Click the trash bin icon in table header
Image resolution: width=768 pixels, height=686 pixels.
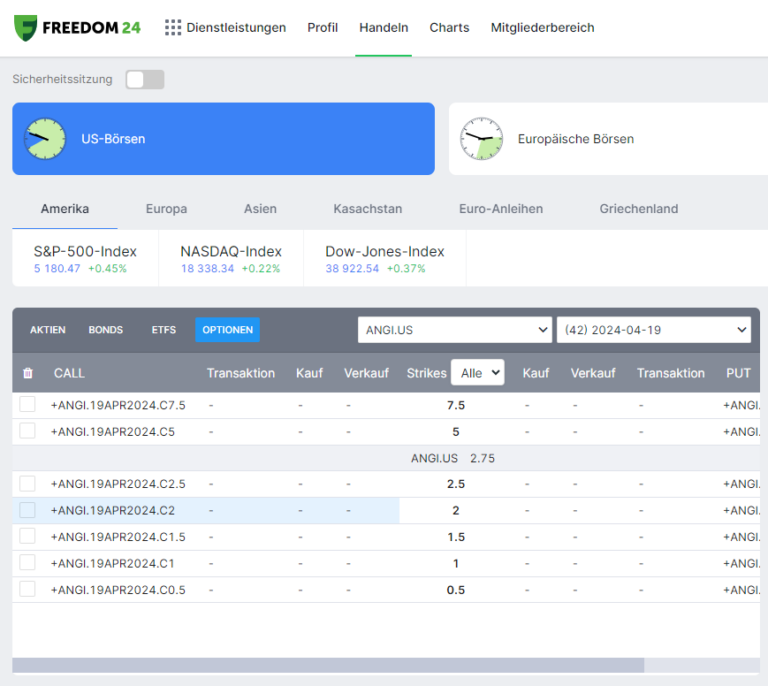coord(28,373)
